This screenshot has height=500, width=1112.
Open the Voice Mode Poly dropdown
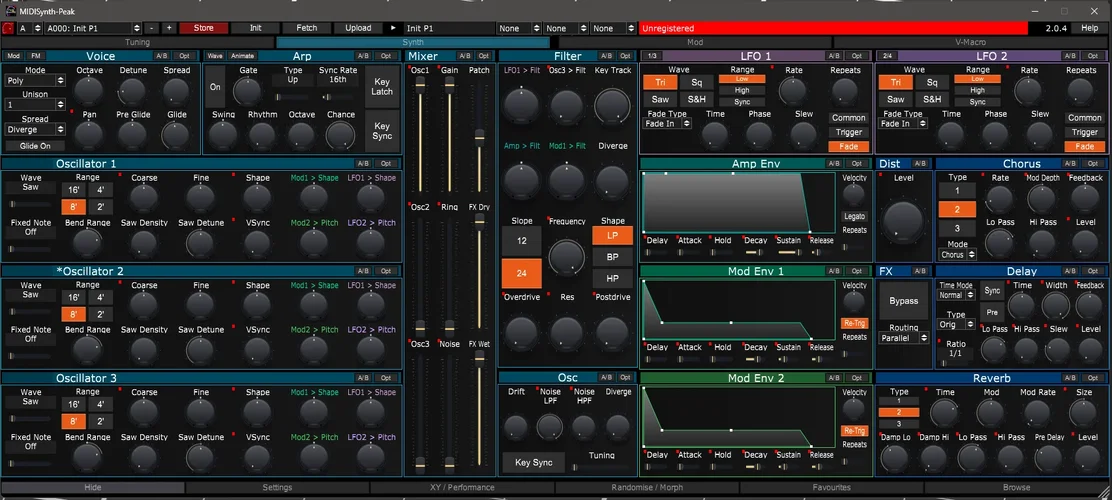[x=35, y=80]
